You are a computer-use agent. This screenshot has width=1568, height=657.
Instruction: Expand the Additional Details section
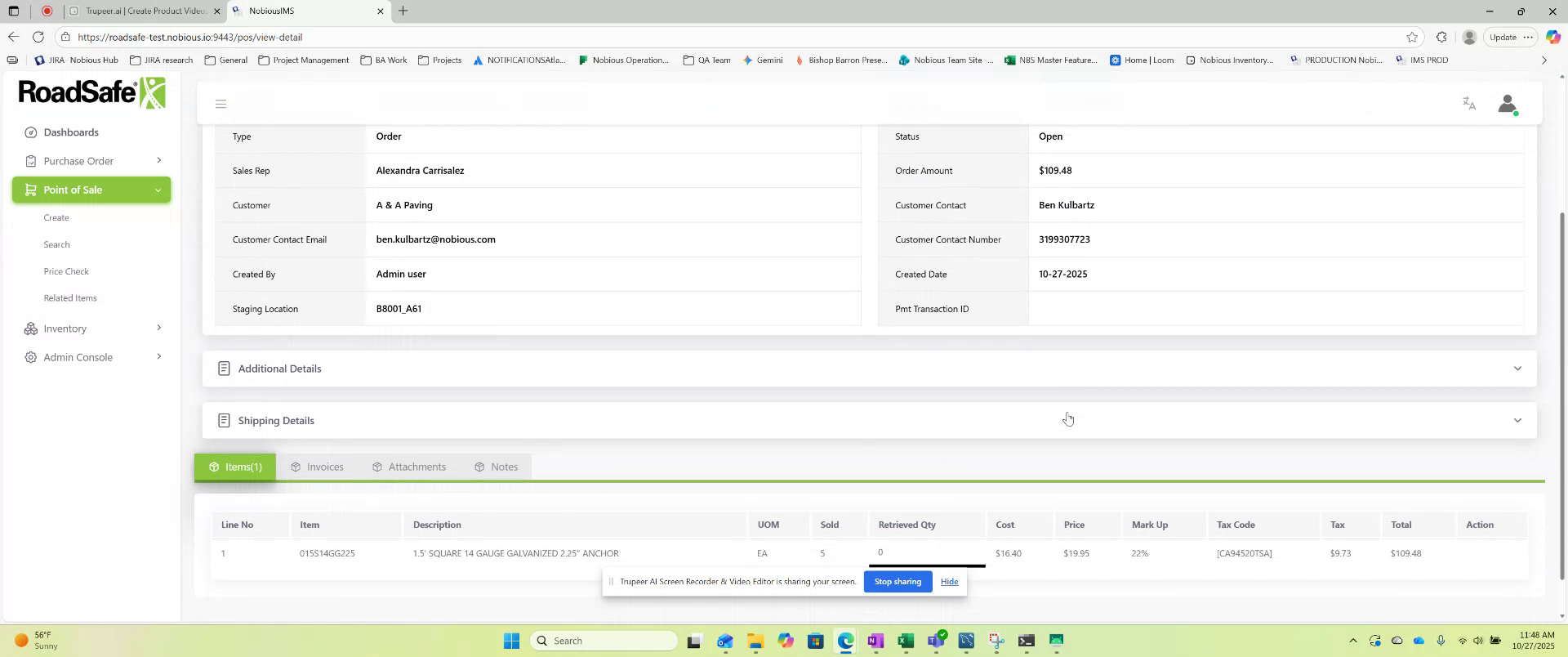coord(1517,369)
